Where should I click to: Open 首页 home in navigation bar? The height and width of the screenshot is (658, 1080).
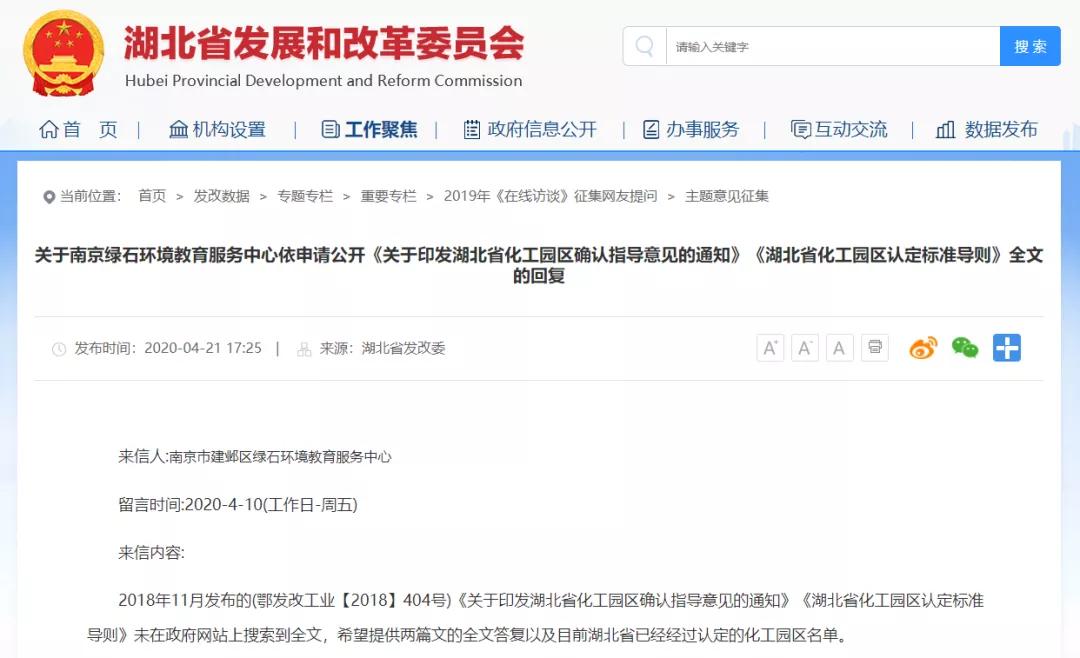[x=78, y=129]
